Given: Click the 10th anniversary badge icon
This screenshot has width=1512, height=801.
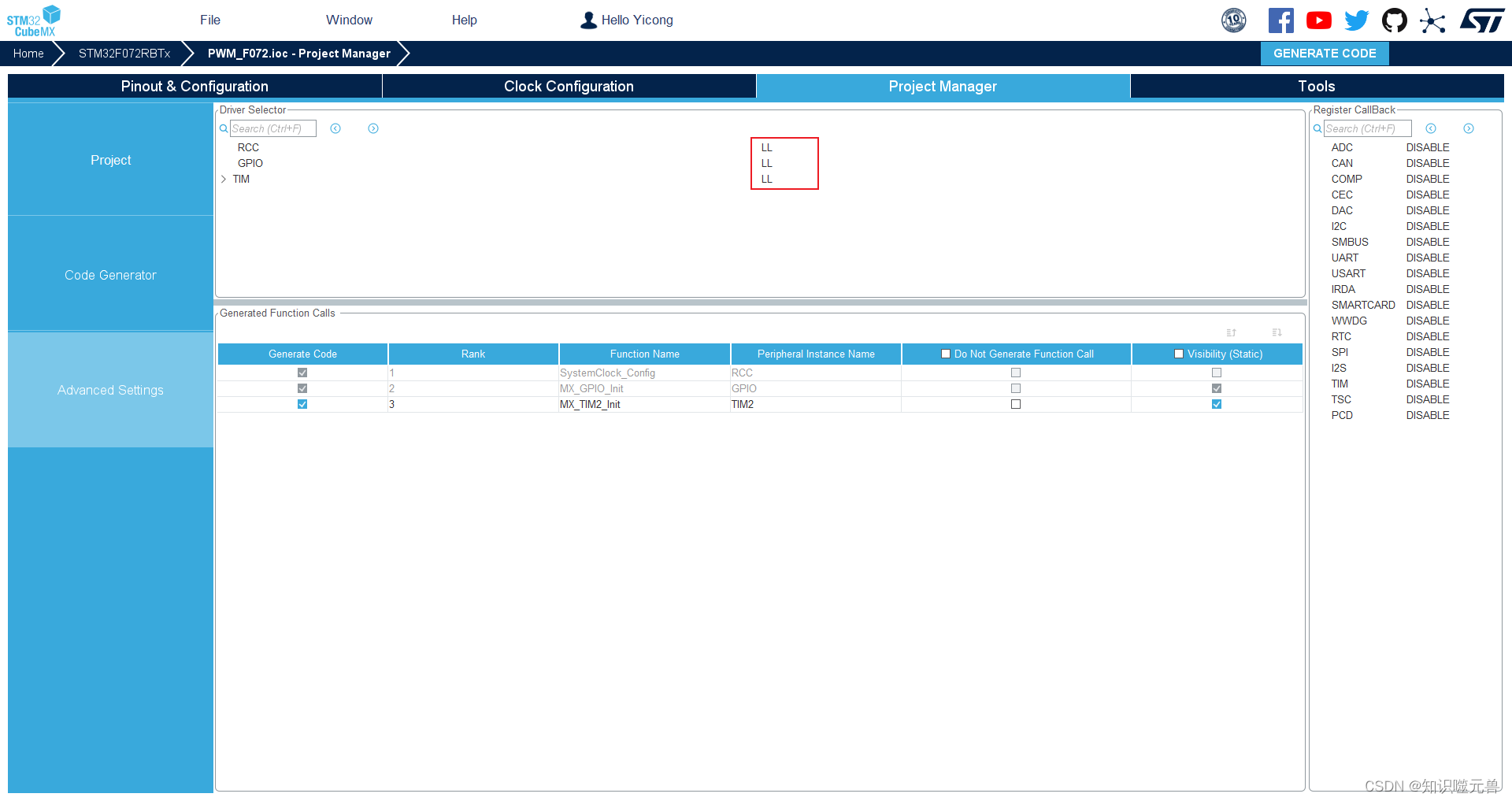Looking at the screenshot, I should [x=1233, y=20].
